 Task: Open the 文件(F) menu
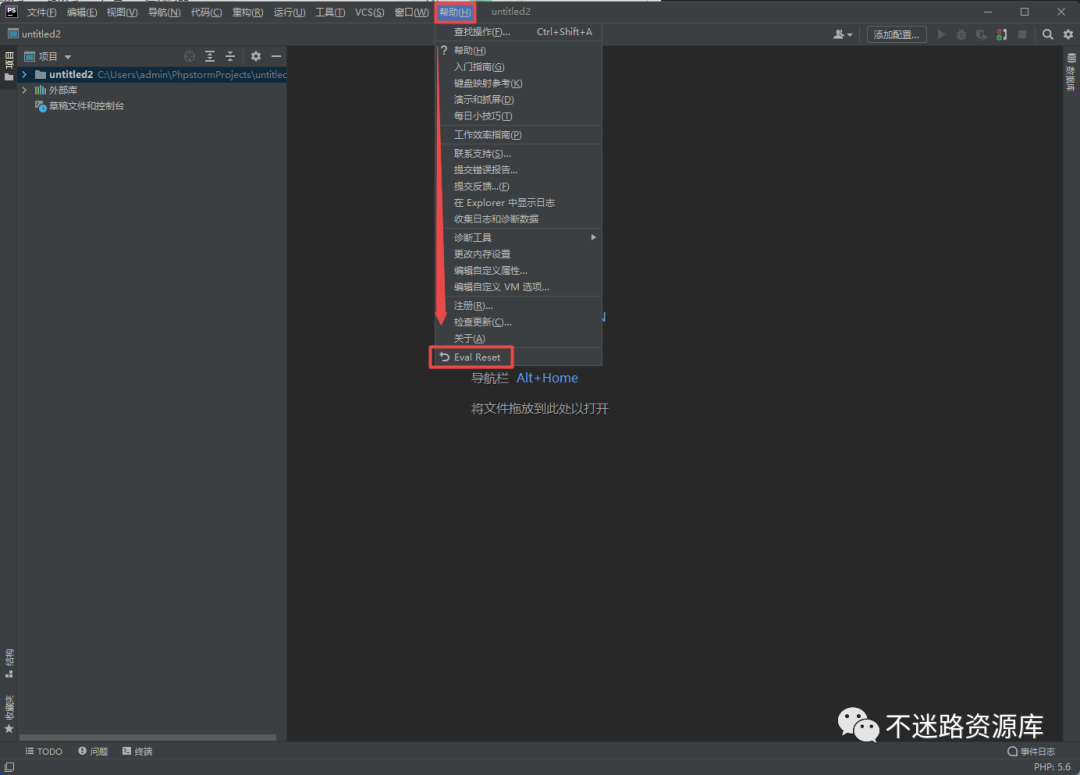[41, 12]
